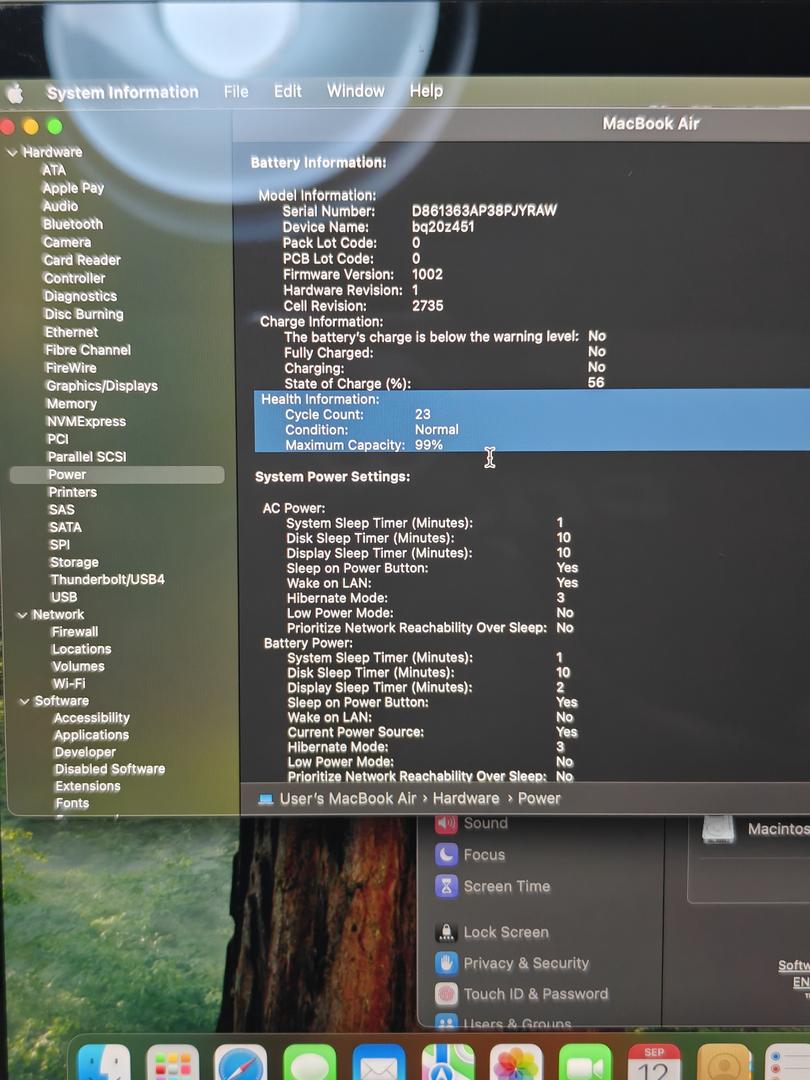Open Mail app in the Dock
810x1080 pixels.
click(378, 1063)
